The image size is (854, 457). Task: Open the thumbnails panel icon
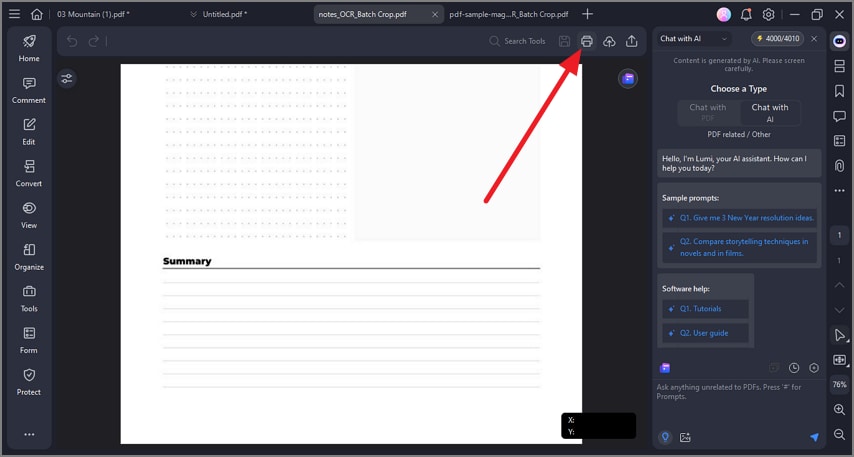(839, 66)
